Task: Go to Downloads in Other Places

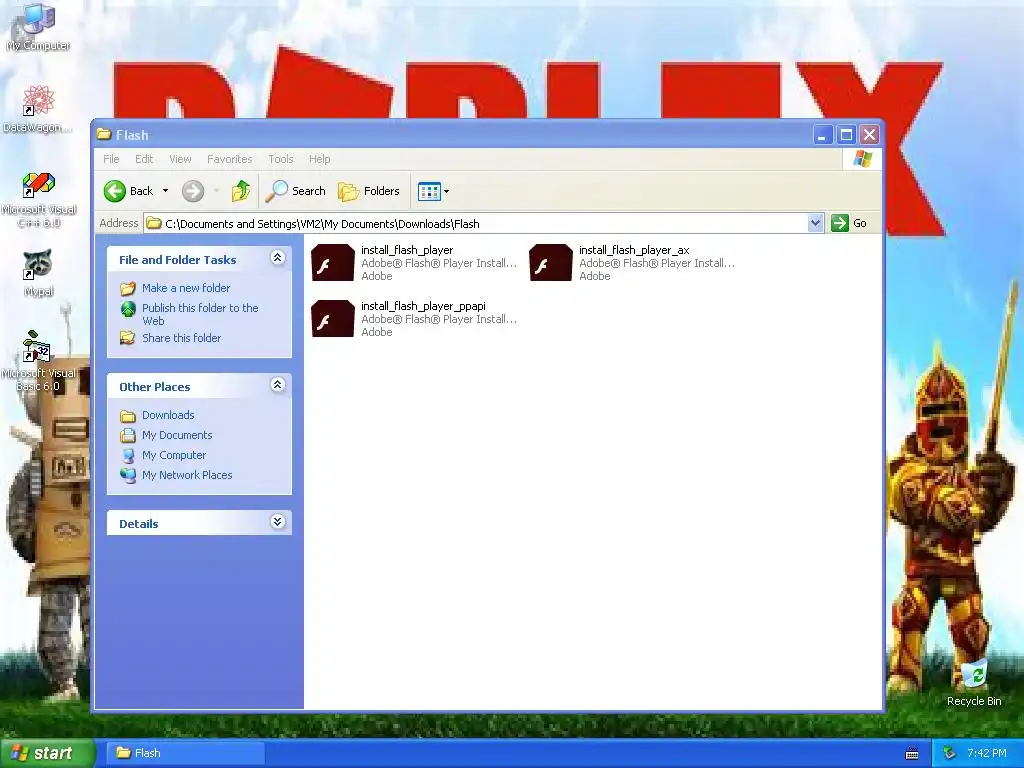Action: [x=168, y=415]
